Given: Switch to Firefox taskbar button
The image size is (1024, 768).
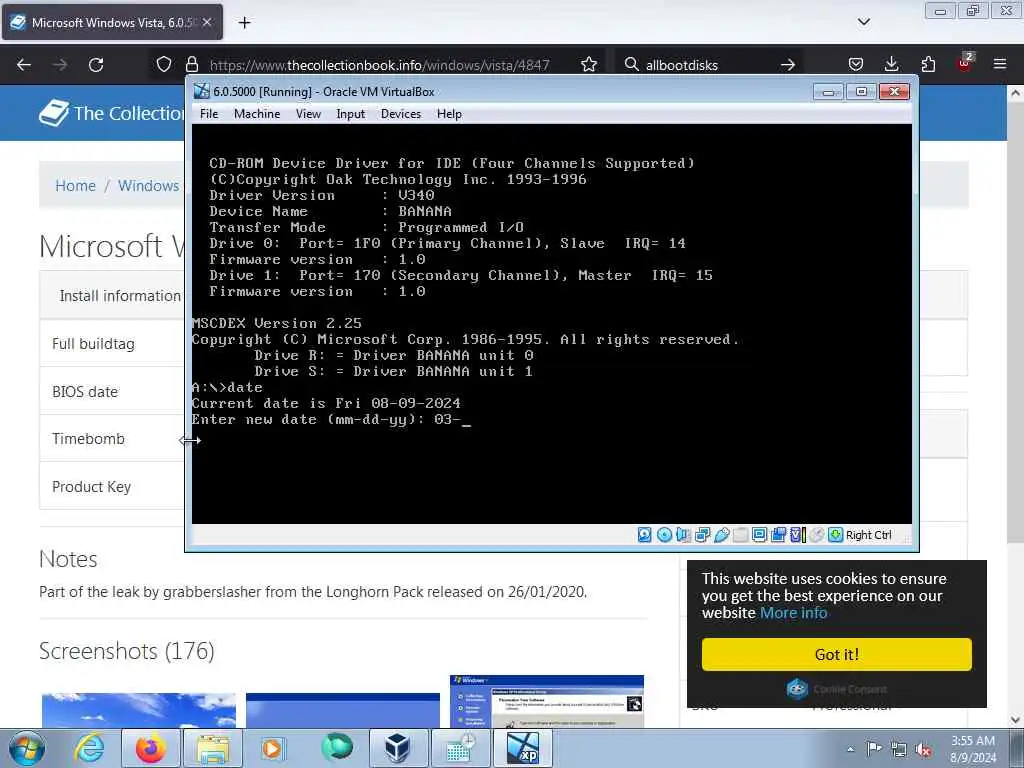Looking at the screenshot, I should [x=150, y=748].
